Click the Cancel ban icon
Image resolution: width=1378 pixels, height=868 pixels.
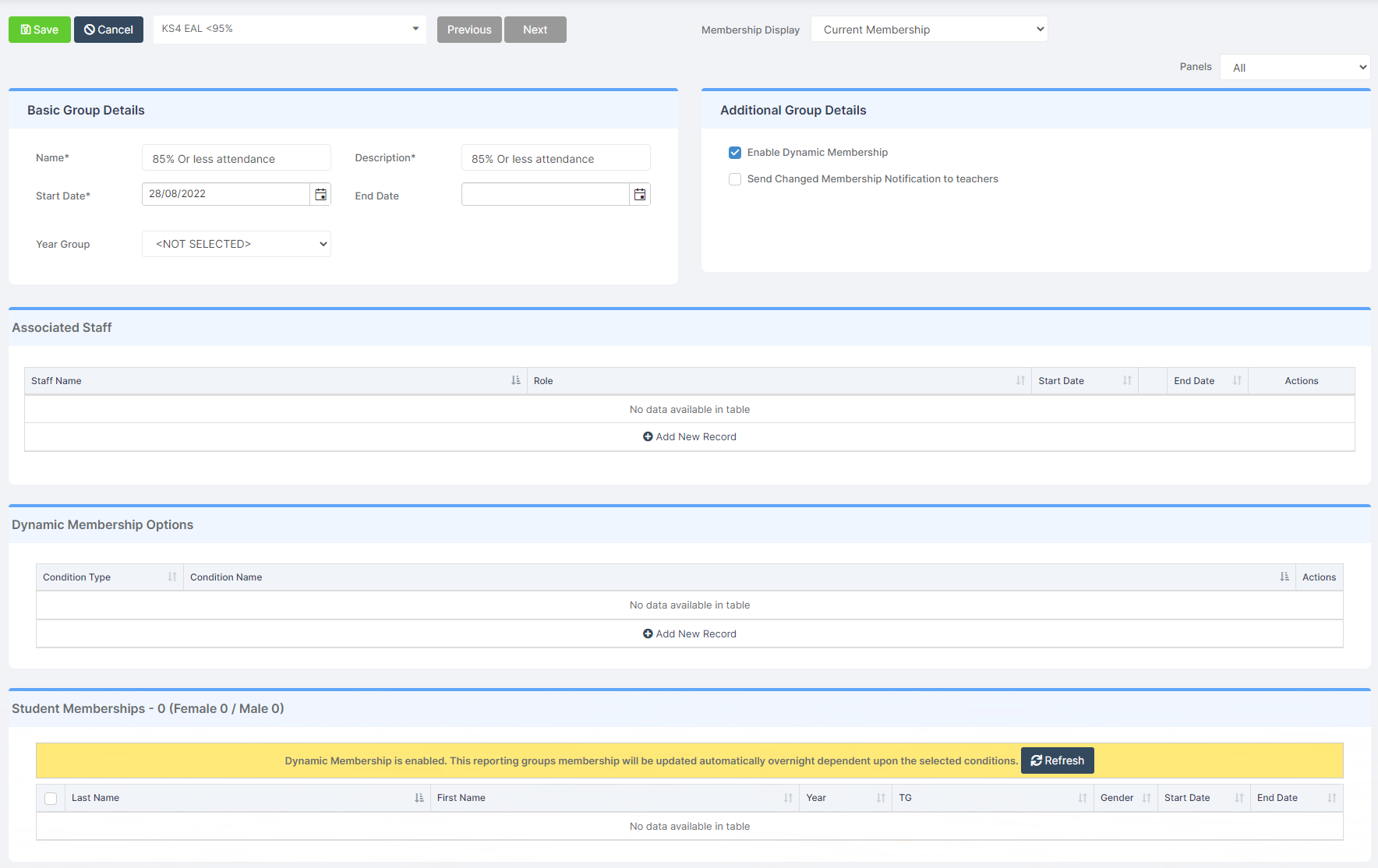click(90, 29)
